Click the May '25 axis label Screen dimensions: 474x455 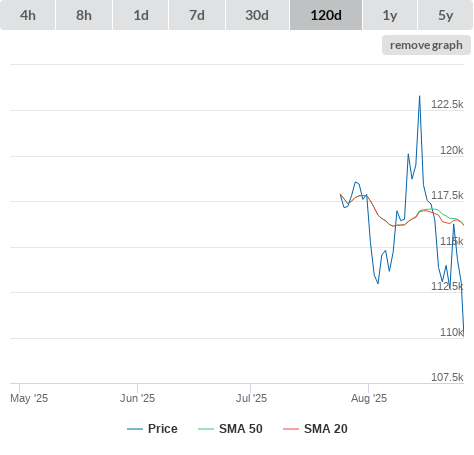(29, 398)
